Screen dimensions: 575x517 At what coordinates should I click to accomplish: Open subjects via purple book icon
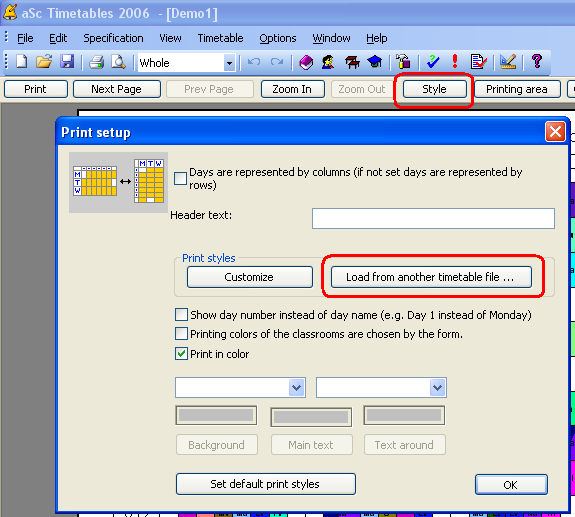[x=306, y=62]
